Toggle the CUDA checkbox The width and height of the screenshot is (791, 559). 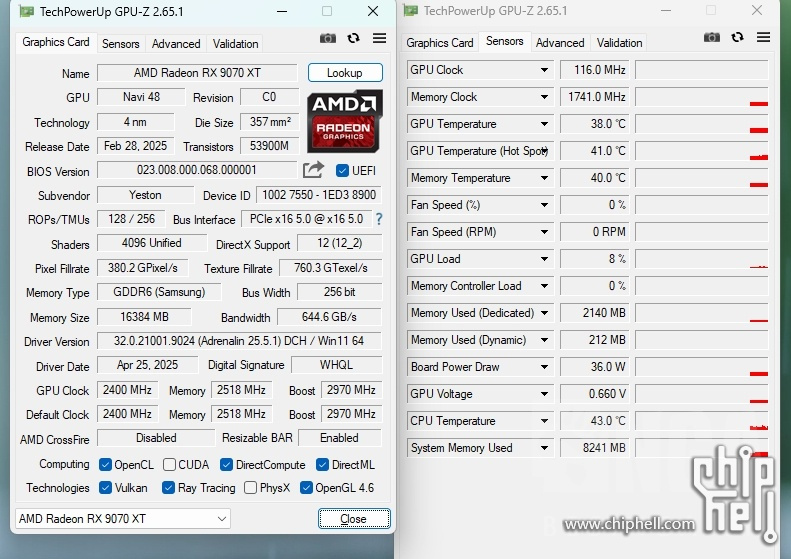170,465
